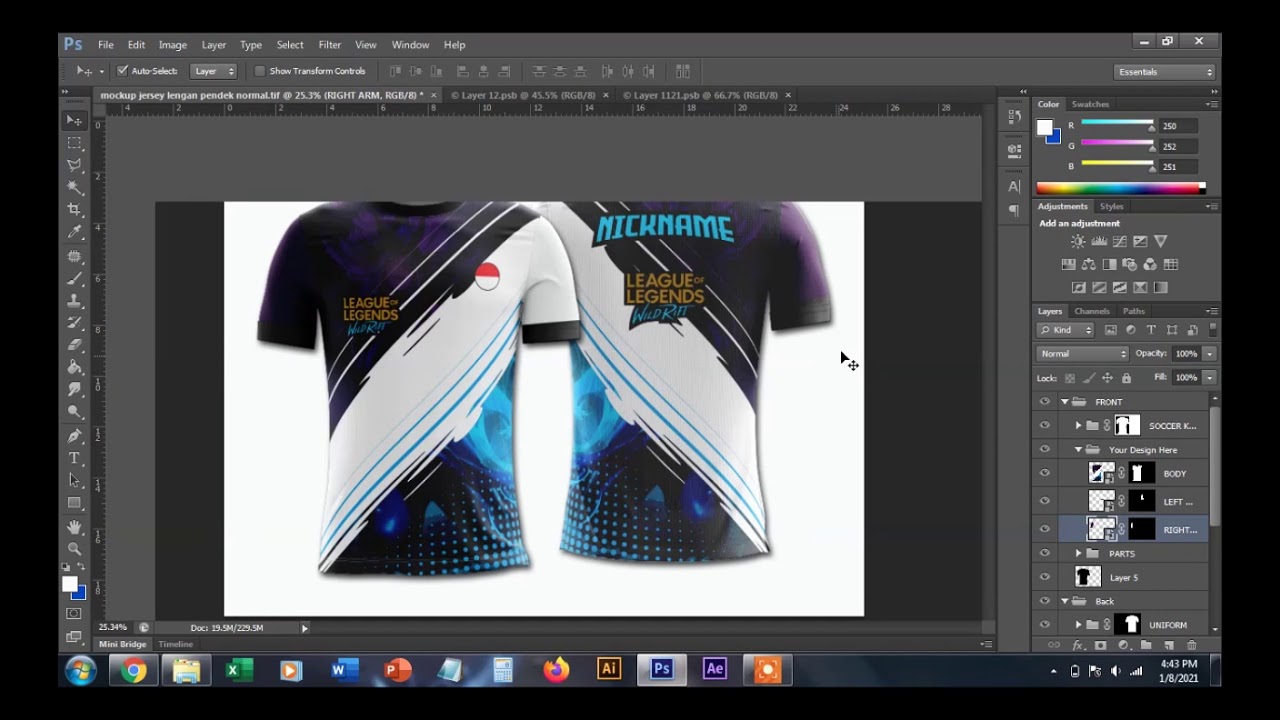Select the Hand tool
The height and width of the screenshot is (720, 1280).
coord(75,527)
